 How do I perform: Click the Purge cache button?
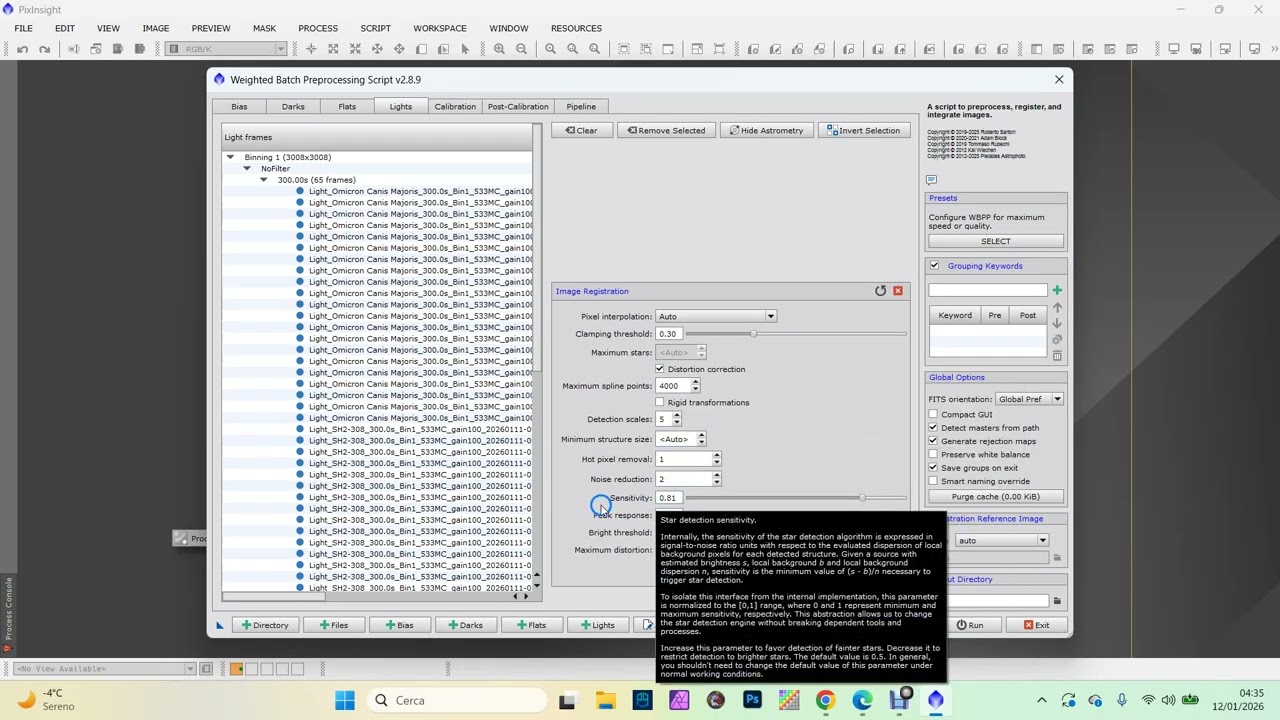click(995, 496)
